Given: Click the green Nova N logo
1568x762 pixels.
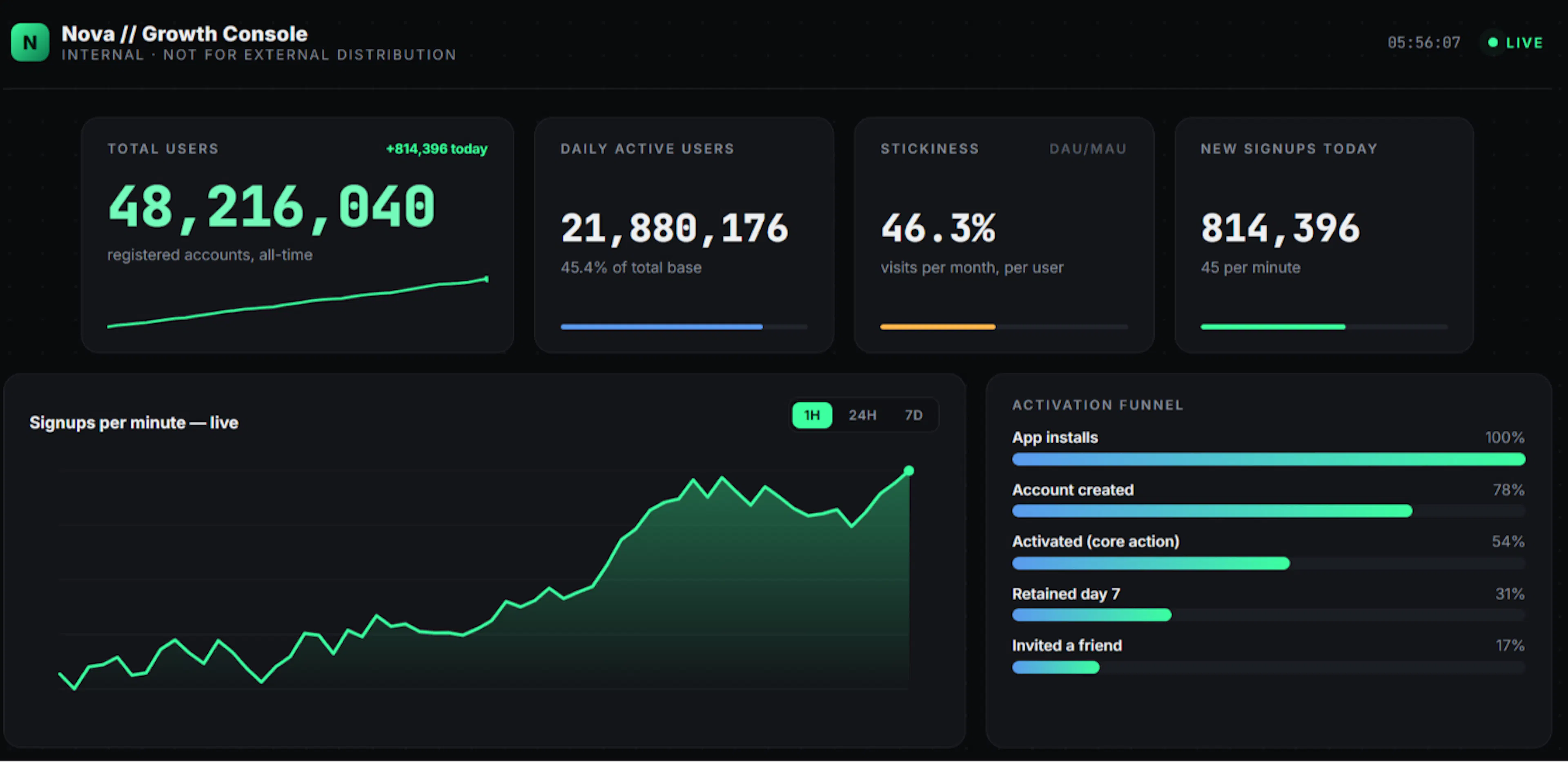Looking at the screenshot, I should pyautogui.click(x=30, y=42).
